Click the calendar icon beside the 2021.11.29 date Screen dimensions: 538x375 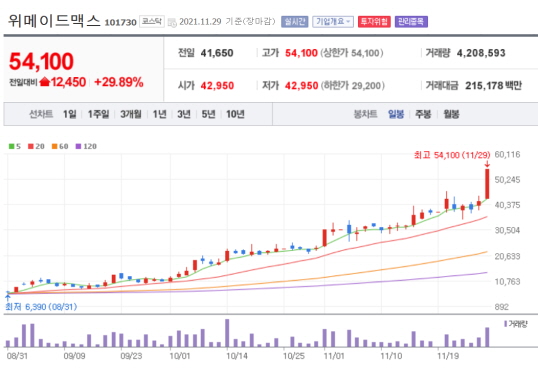point(172,23)
